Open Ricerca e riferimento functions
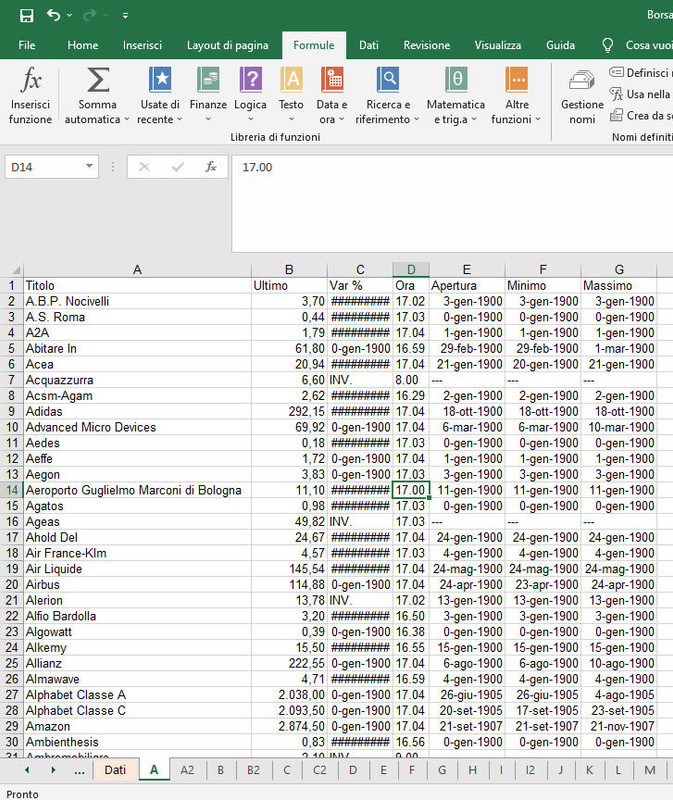673x800 pixels. tap(388, 96)
